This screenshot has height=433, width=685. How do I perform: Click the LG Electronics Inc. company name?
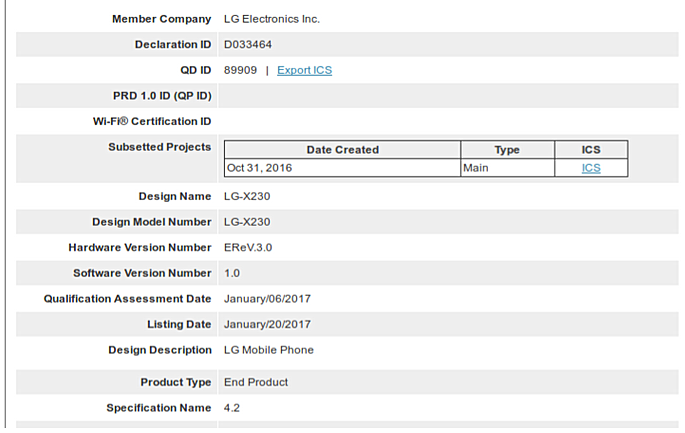click(272, 19)
